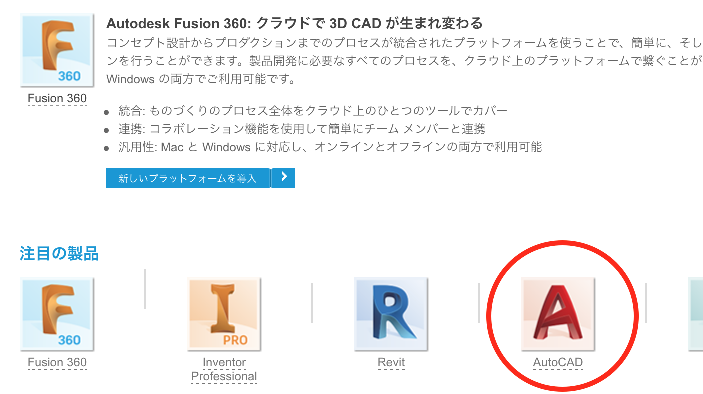Open the Fusion 360 link under the headline icon
This screenshot has width=703, height=394.
pyautogui.click(x=57, y=98)
